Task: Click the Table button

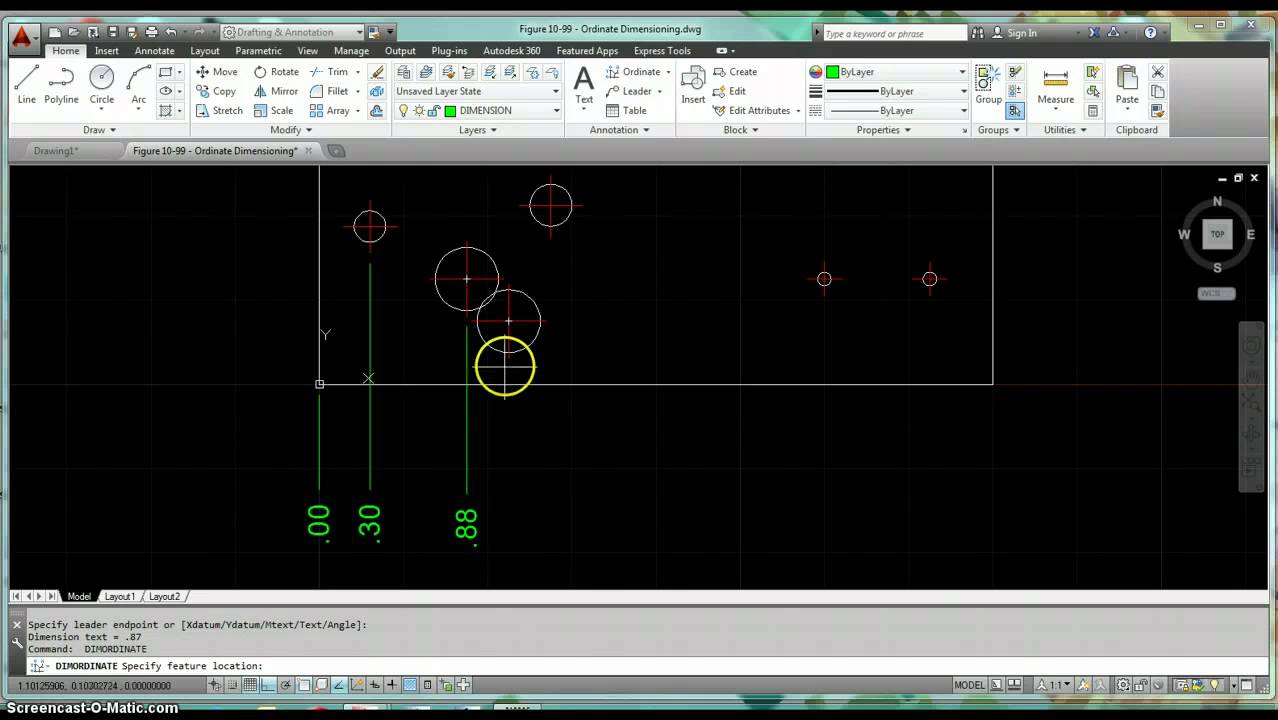Action: [x=626, y=110]
